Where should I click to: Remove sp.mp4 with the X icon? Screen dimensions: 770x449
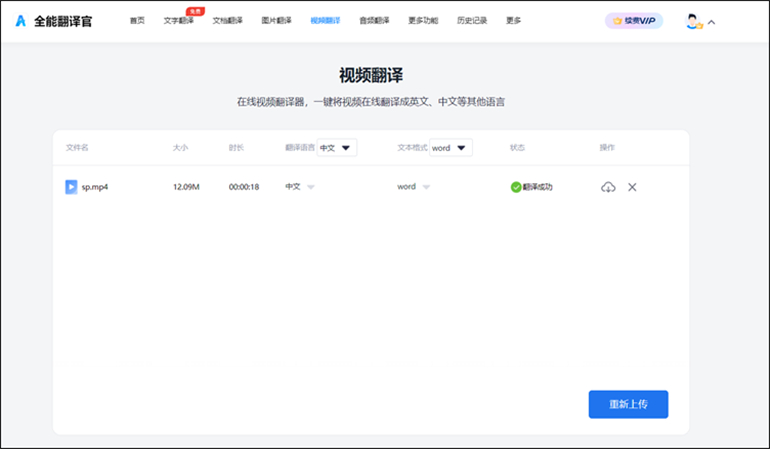[x=632, y=187]
